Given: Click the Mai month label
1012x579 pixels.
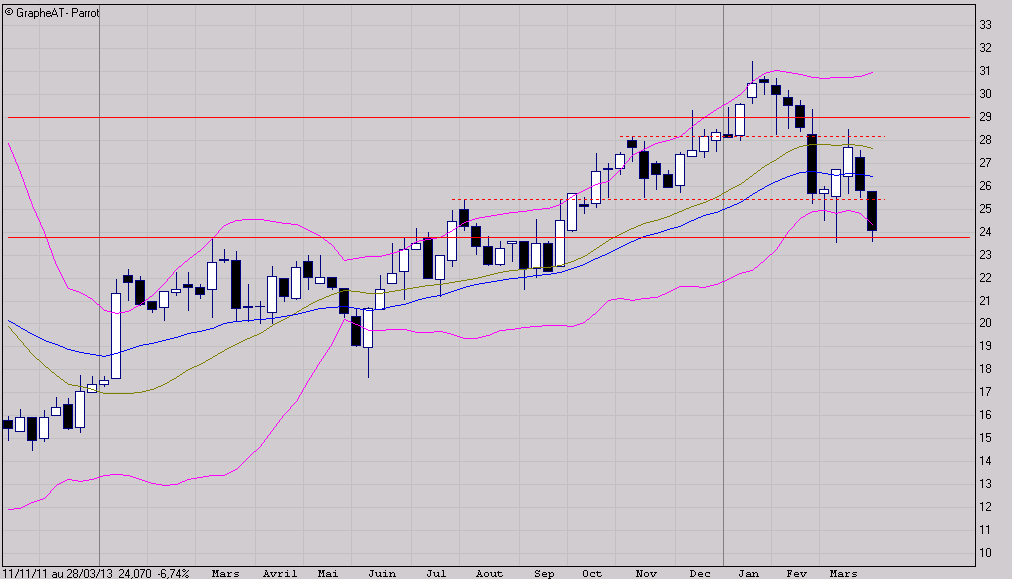Looking at the screenshot, I should pyautogui.click(x=328, y=573).
